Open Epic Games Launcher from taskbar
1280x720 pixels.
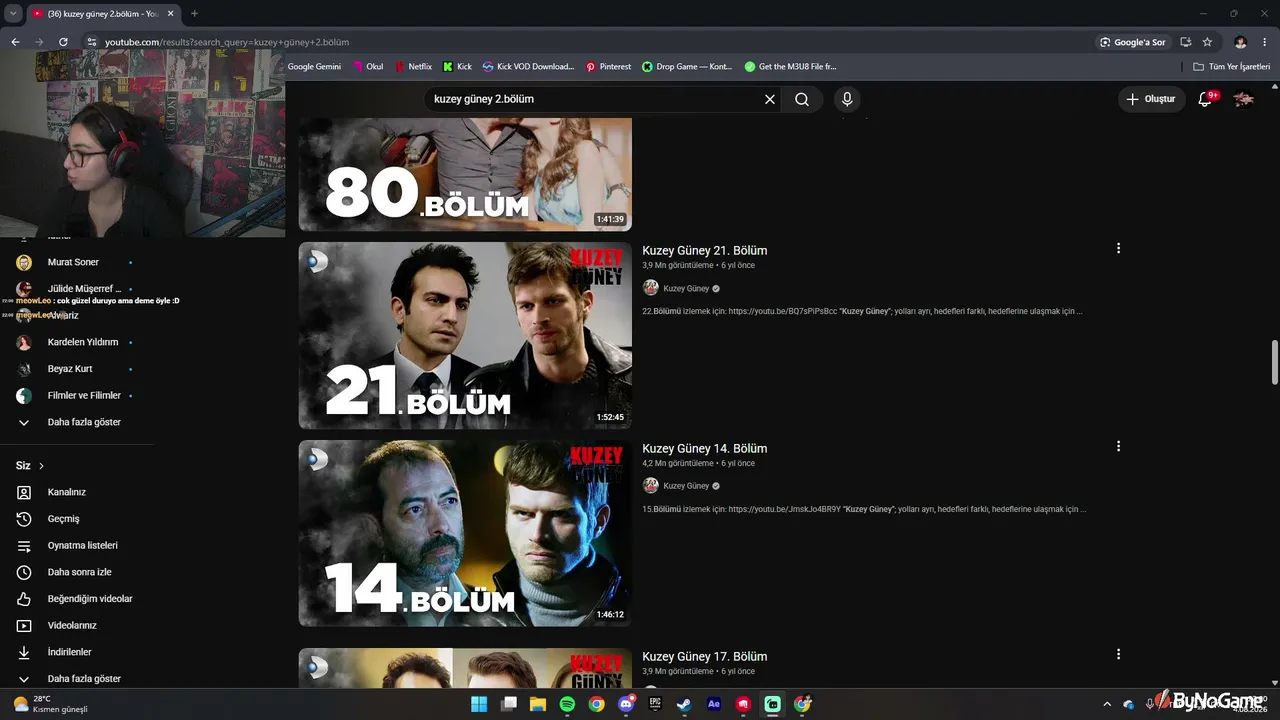tap(655, 704)
